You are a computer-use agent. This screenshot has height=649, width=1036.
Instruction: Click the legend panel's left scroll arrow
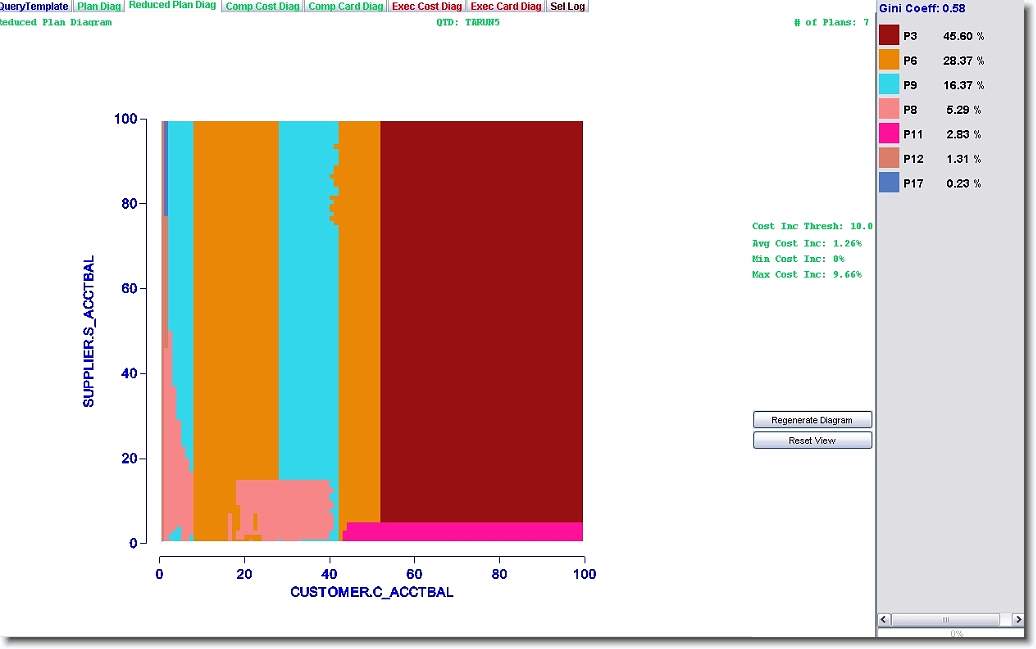[885, 620]
